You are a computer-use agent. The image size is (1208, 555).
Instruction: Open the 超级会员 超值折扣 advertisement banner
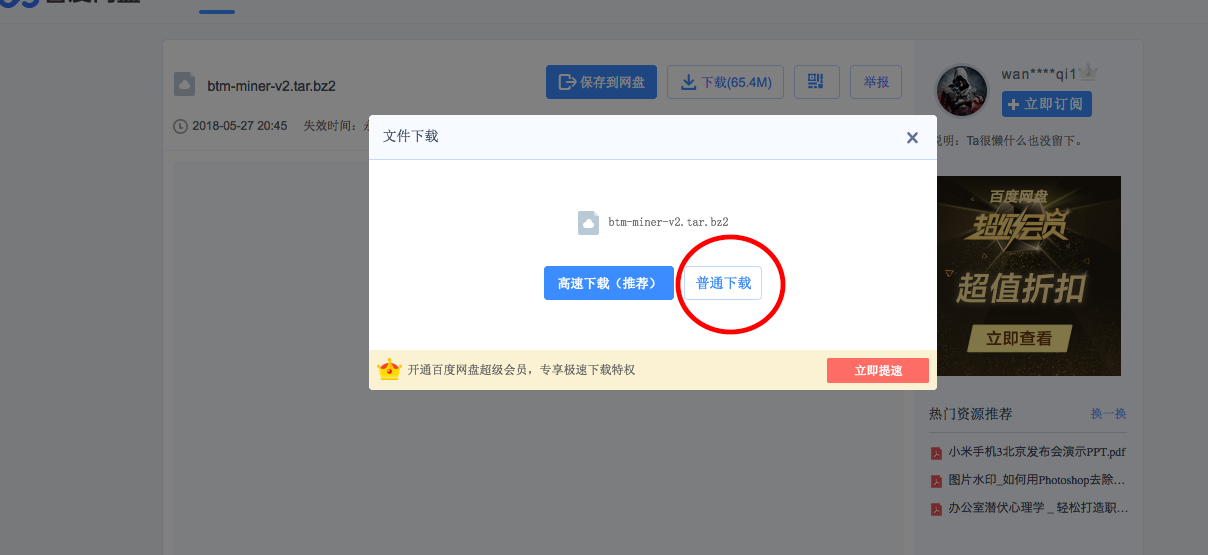(x=1029, y=276)
